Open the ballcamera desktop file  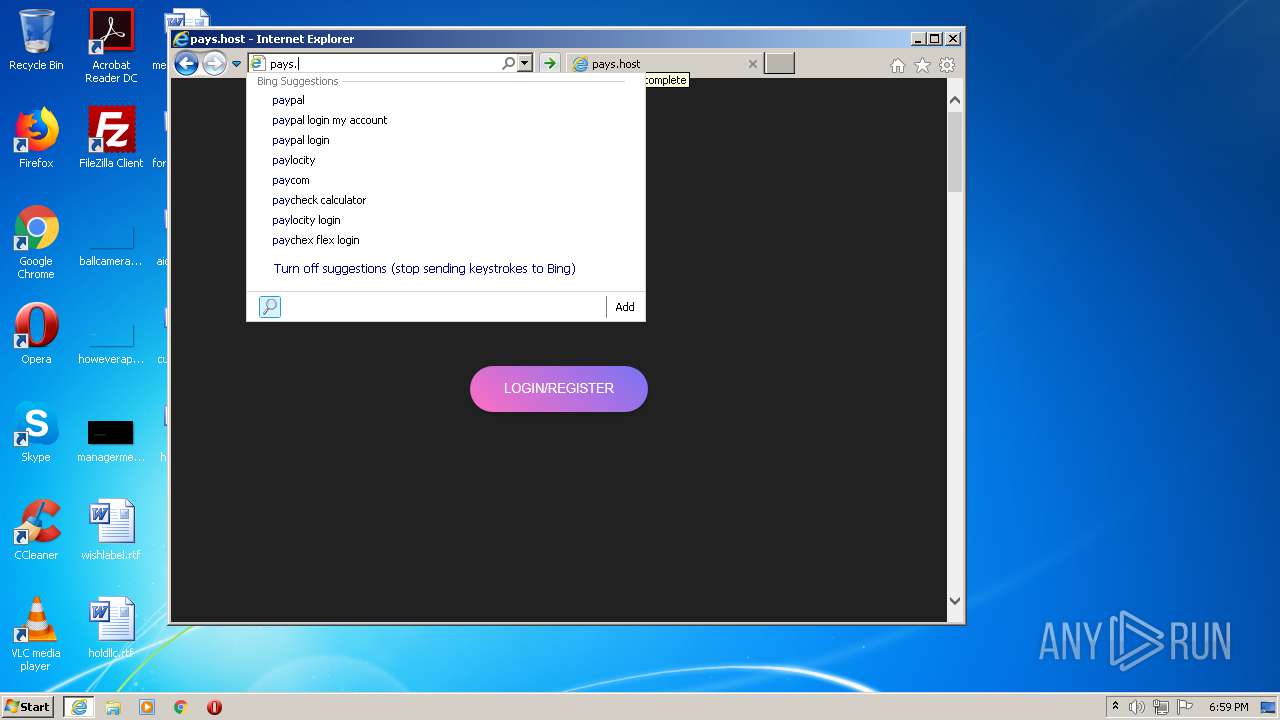pyautogui.click(x=111, y=243)
